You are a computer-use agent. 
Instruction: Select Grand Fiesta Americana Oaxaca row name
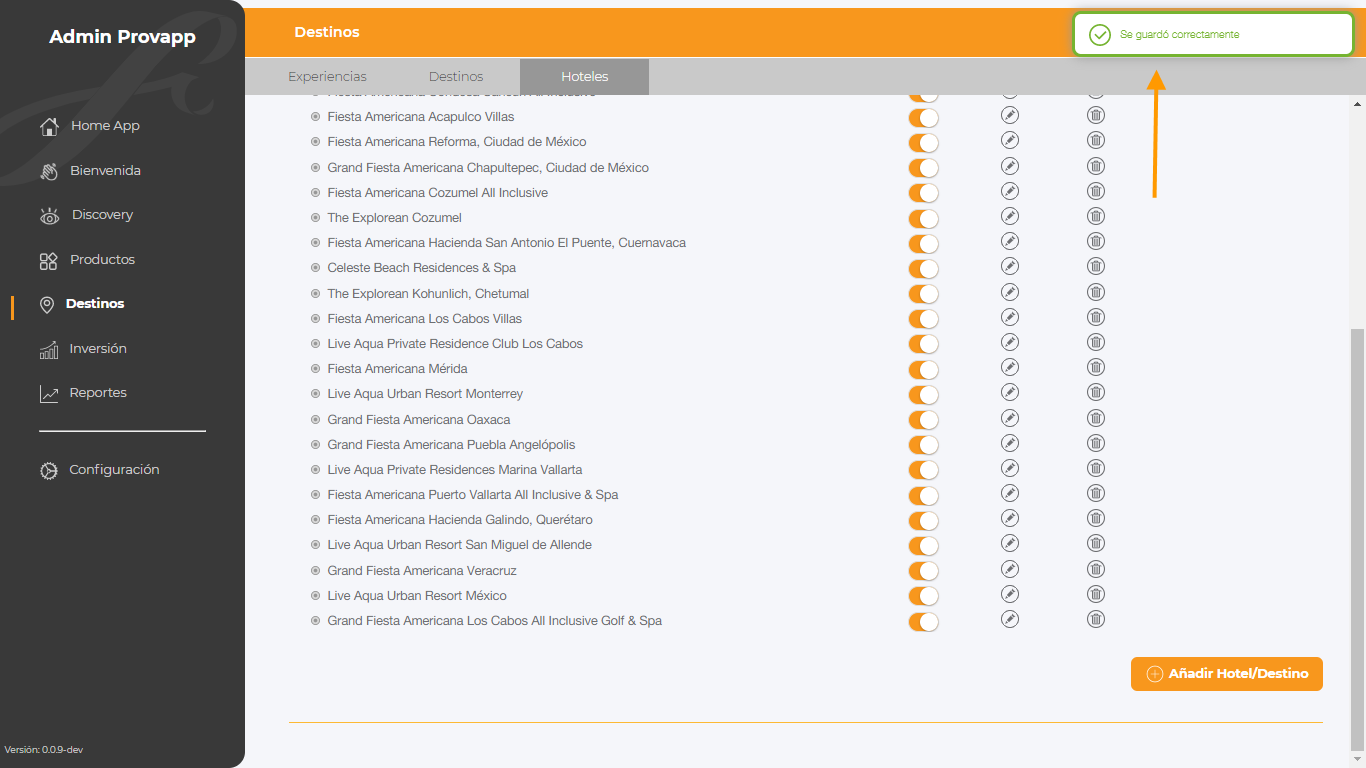419,420
